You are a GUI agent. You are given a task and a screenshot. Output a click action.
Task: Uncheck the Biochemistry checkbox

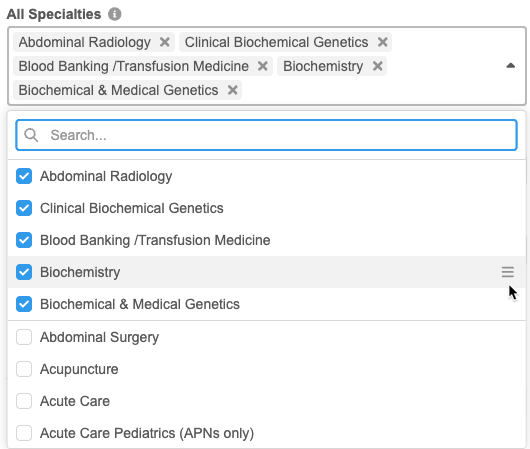click(24, 272)
